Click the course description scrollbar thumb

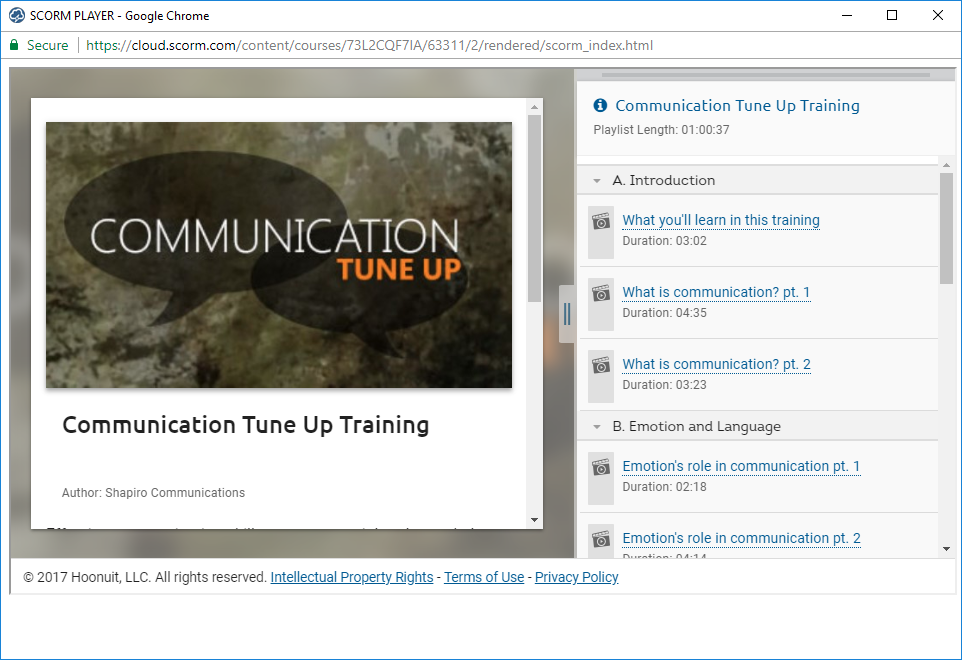click(534, 209)
